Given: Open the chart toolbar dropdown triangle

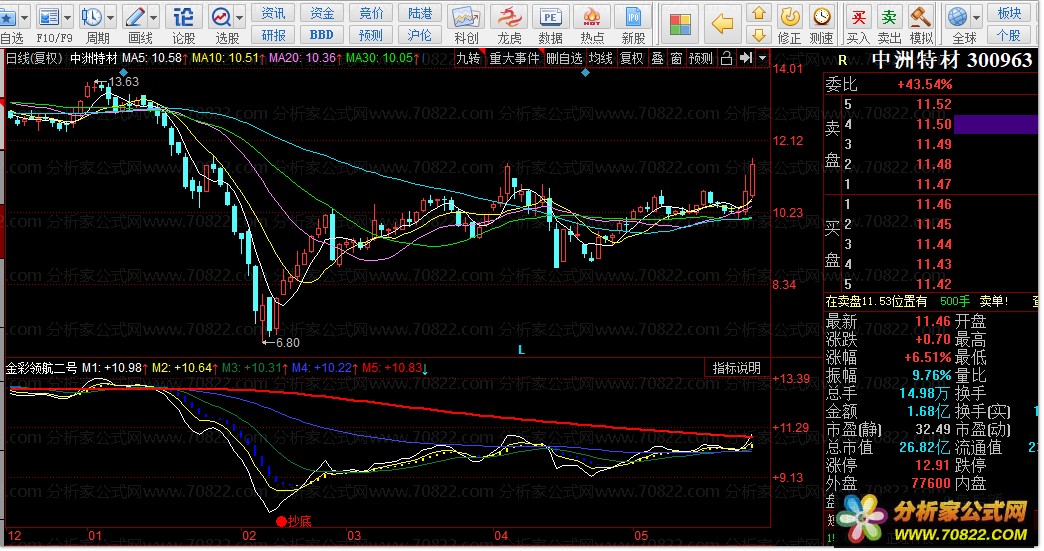Looking at the screenshot, I should (762, 59).
